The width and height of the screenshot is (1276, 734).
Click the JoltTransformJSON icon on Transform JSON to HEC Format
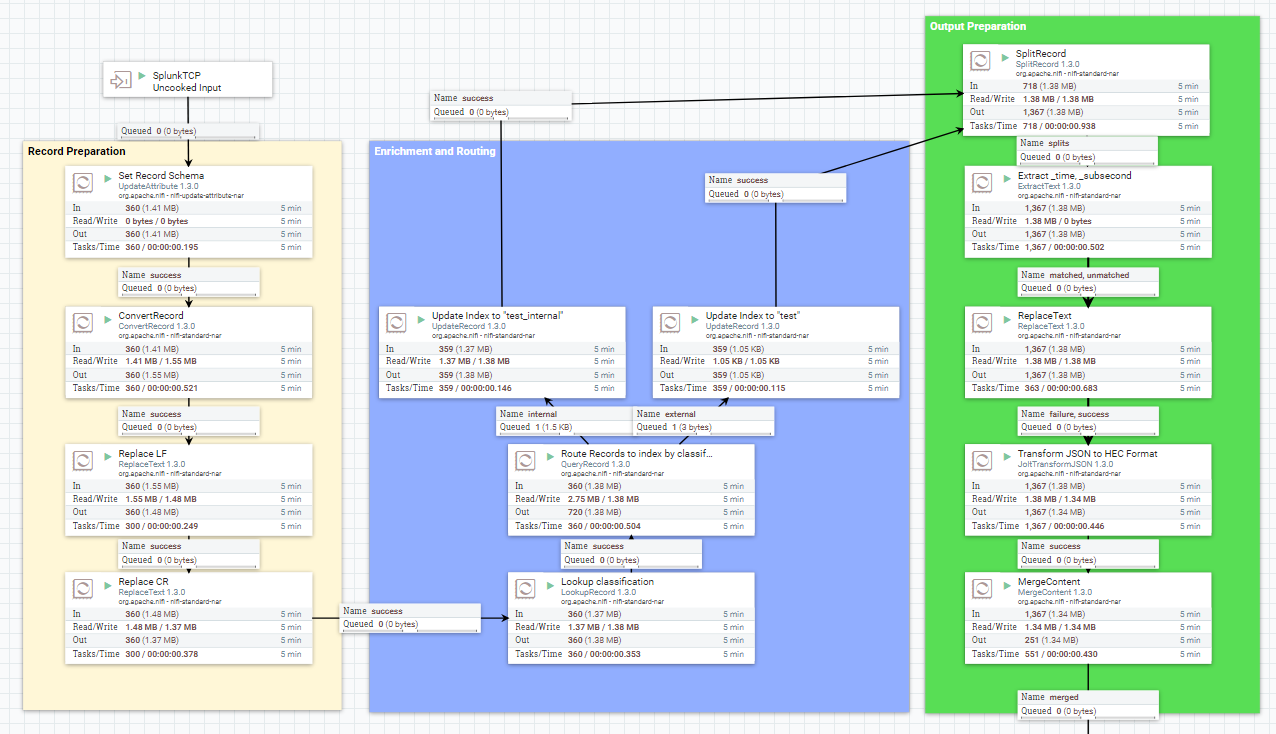980,460
